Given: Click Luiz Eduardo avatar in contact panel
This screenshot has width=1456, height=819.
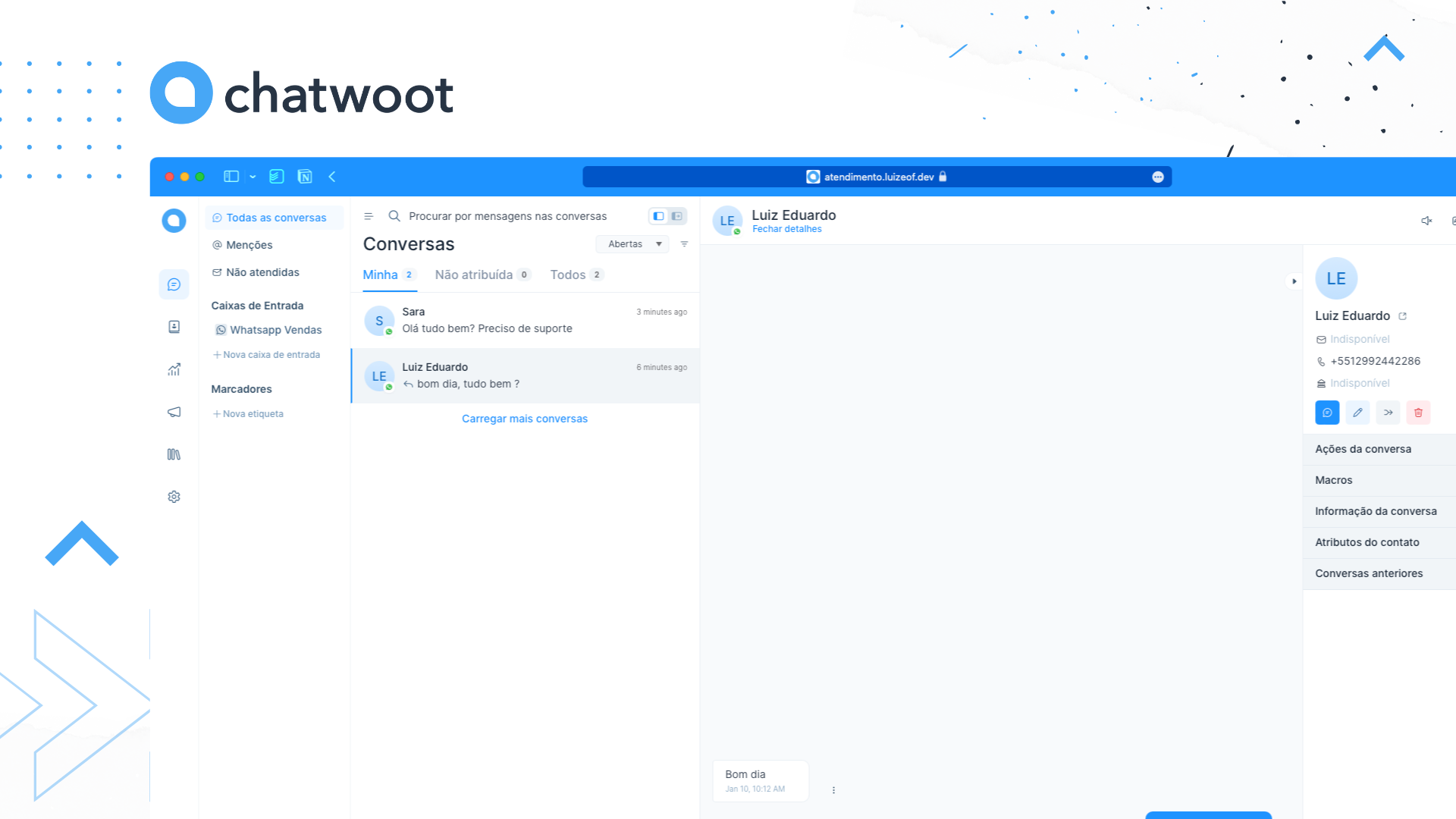Looking at the screenshot, I should [x=1336, y=278].
